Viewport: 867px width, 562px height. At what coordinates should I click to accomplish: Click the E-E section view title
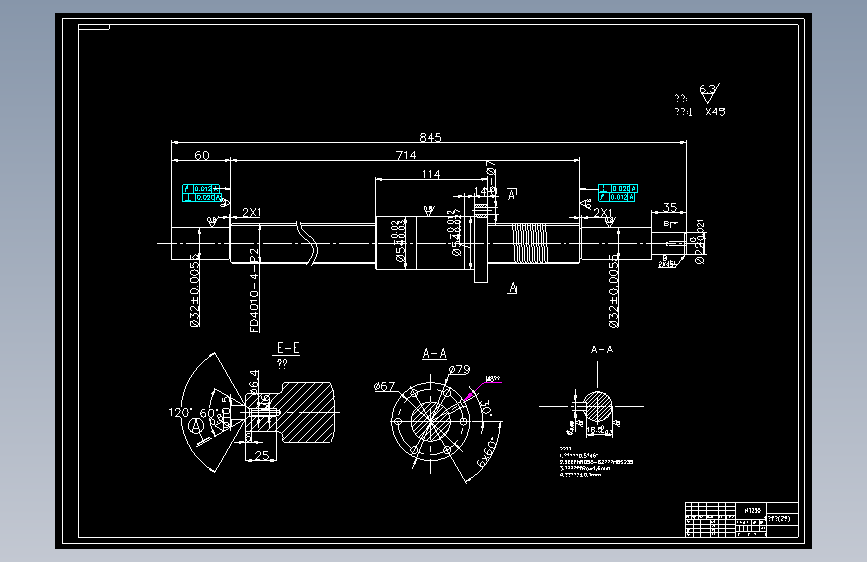pos(288,348)
